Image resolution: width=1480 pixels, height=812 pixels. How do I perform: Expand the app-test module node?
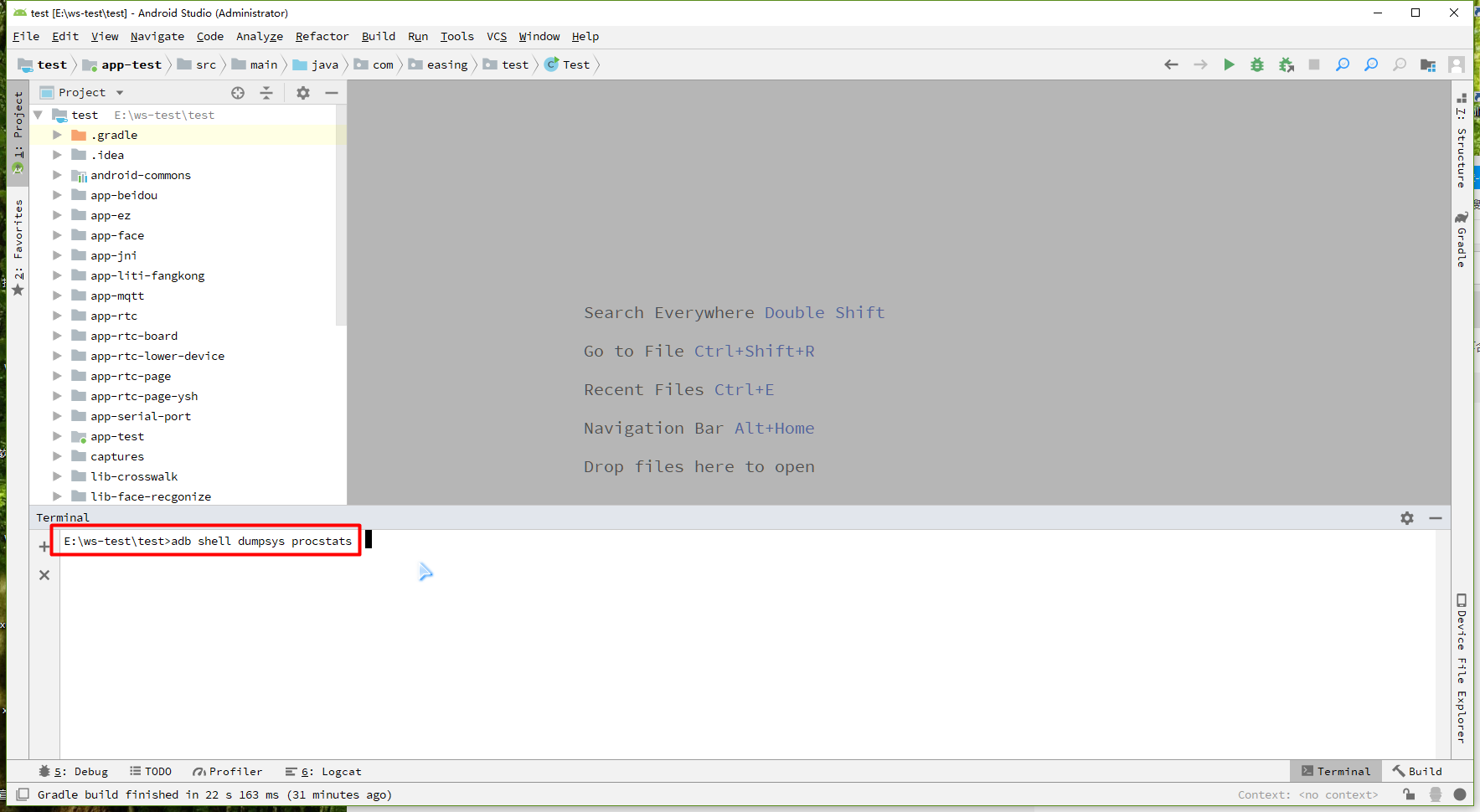(57, 436)
